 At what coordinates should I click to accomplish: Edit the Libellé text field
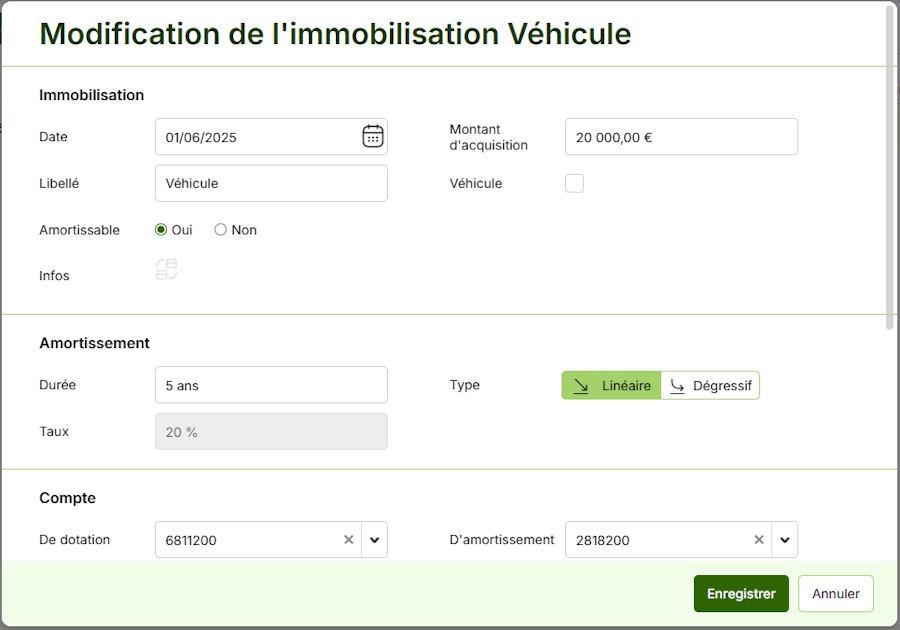pos(270,183)
